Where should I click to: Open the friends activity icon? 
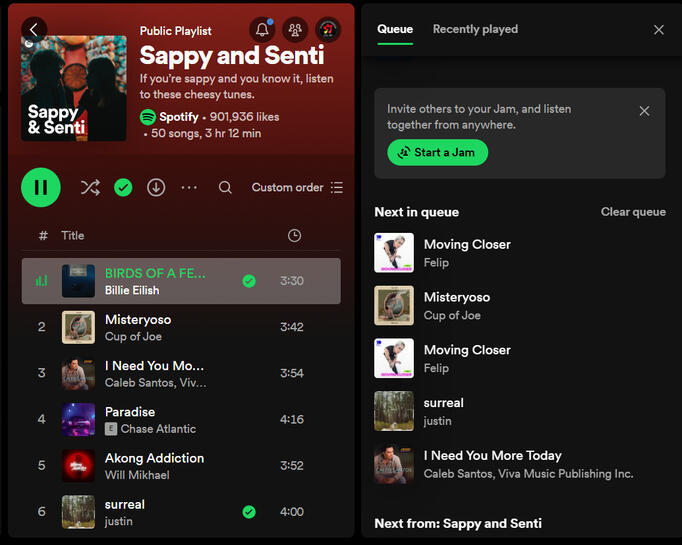[295, 30]
